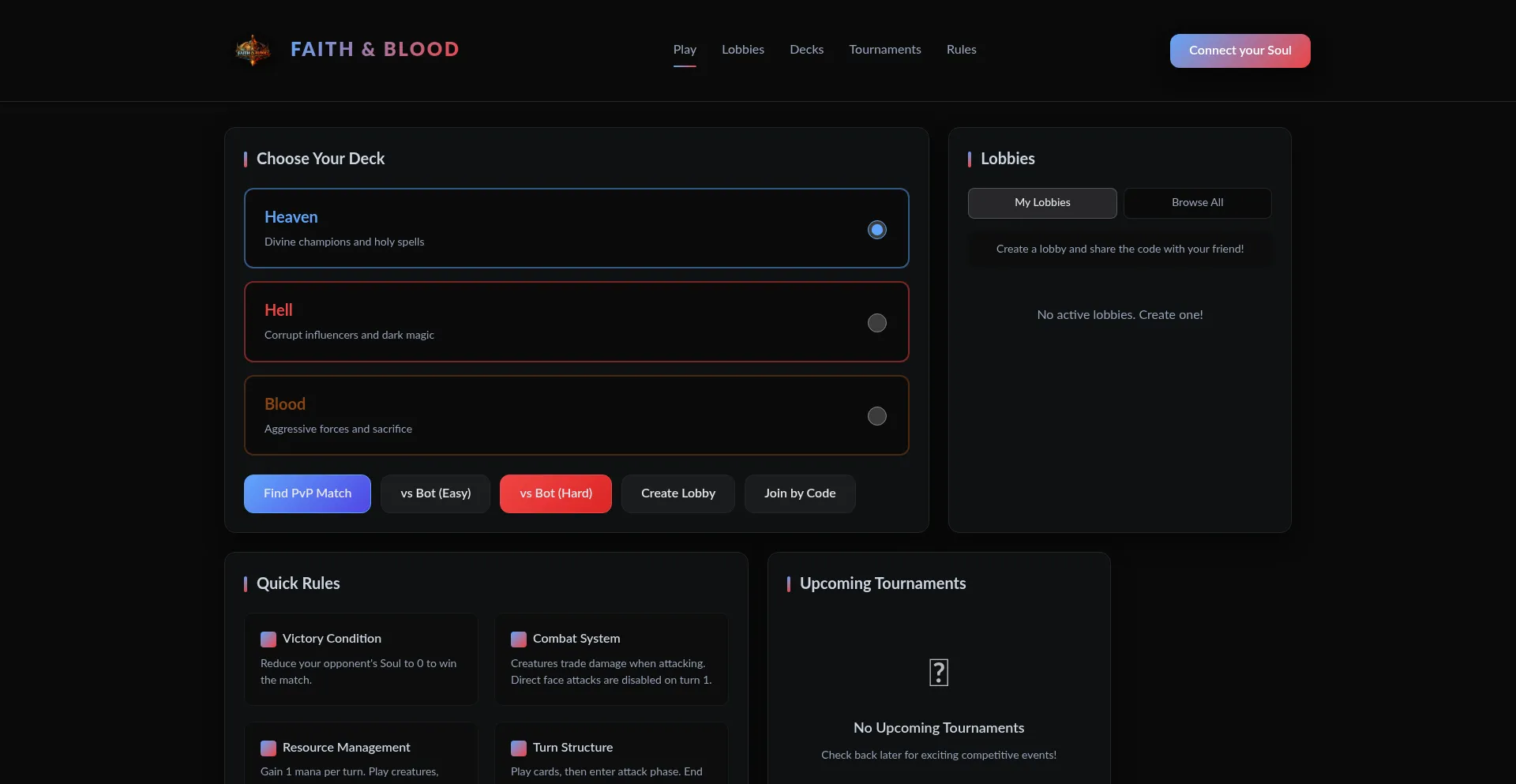1516x784 pixels.
Task: Select the Blood deck radio button
Action: [876, 415]
